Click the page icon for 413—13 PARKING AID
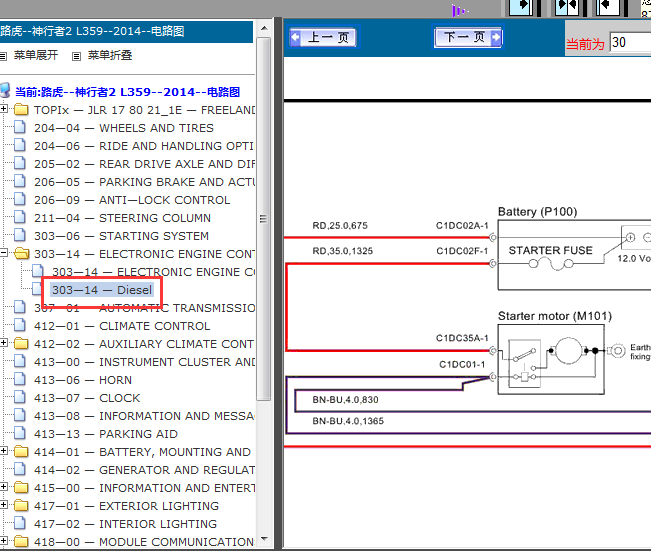The height and width of the screenshot is (551, 651). point(20,433)
